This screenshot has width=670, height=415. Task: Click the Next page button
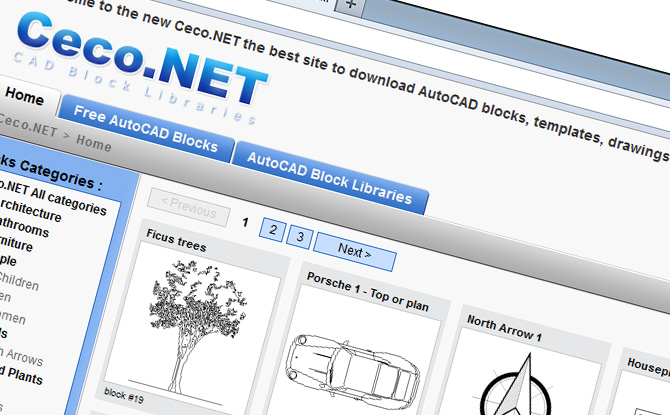(x=355, y=251)
